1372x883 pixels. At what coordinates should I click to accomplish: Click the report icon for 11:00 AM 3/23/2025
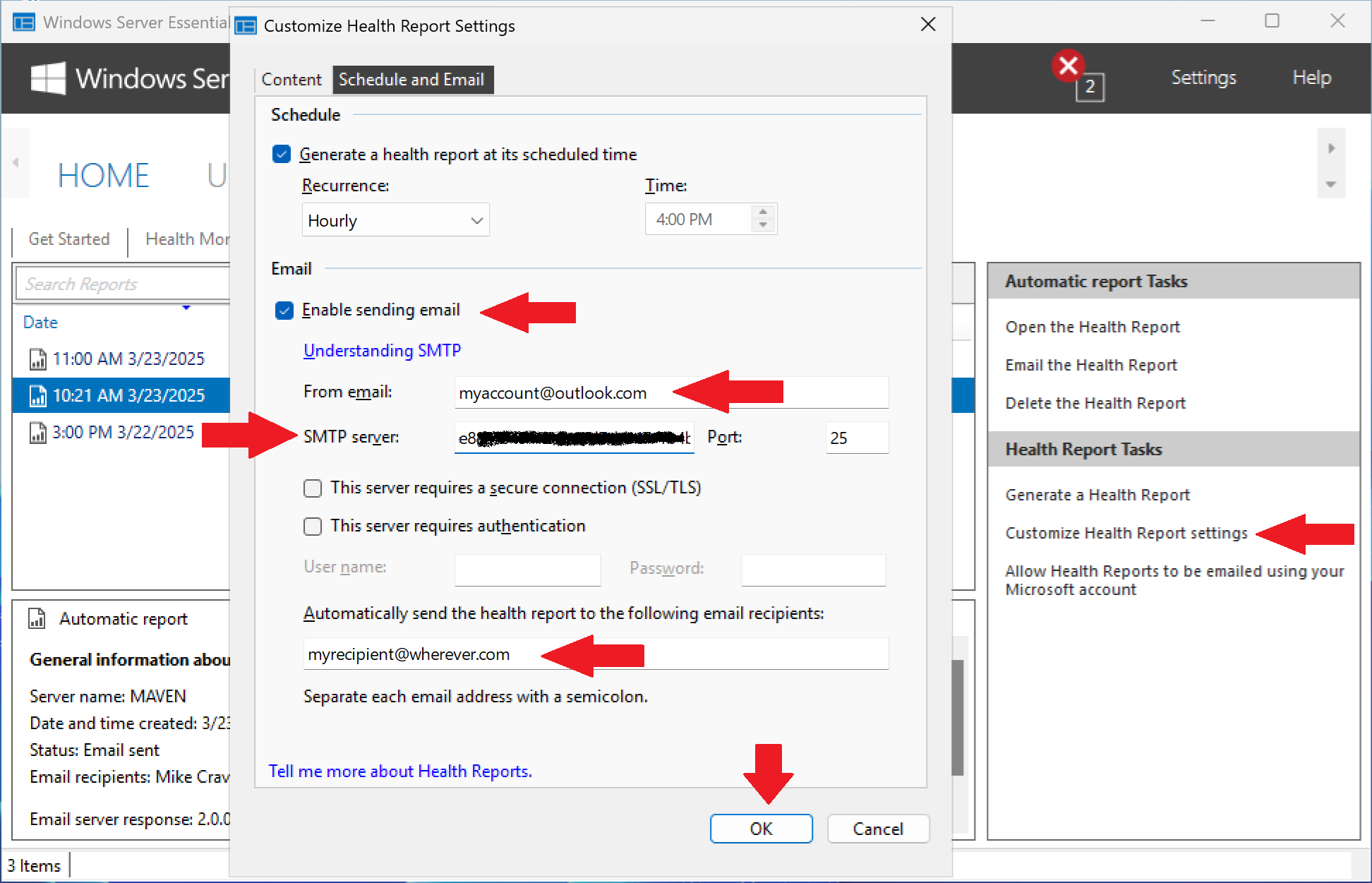click(37, 359)
